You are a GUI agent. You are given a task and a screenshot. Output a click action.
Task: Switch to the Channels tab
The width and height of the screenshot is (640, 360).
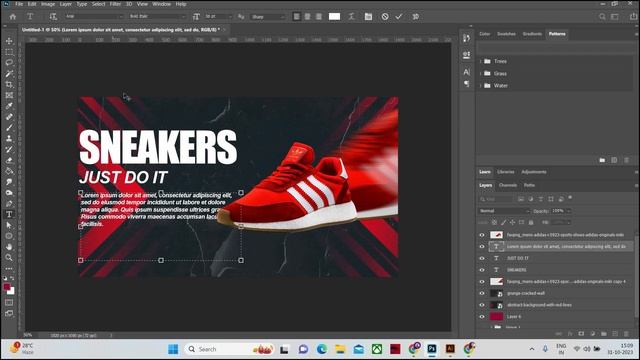tap(508, 185)
